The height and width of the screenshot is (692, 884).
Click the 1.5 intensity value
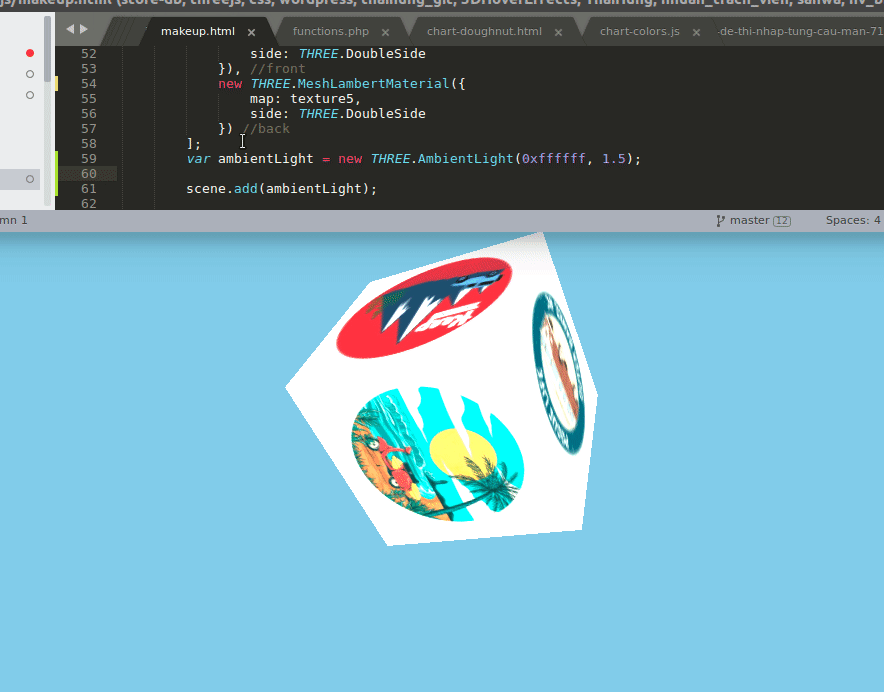pyautogui.click(x=614, y=158)
